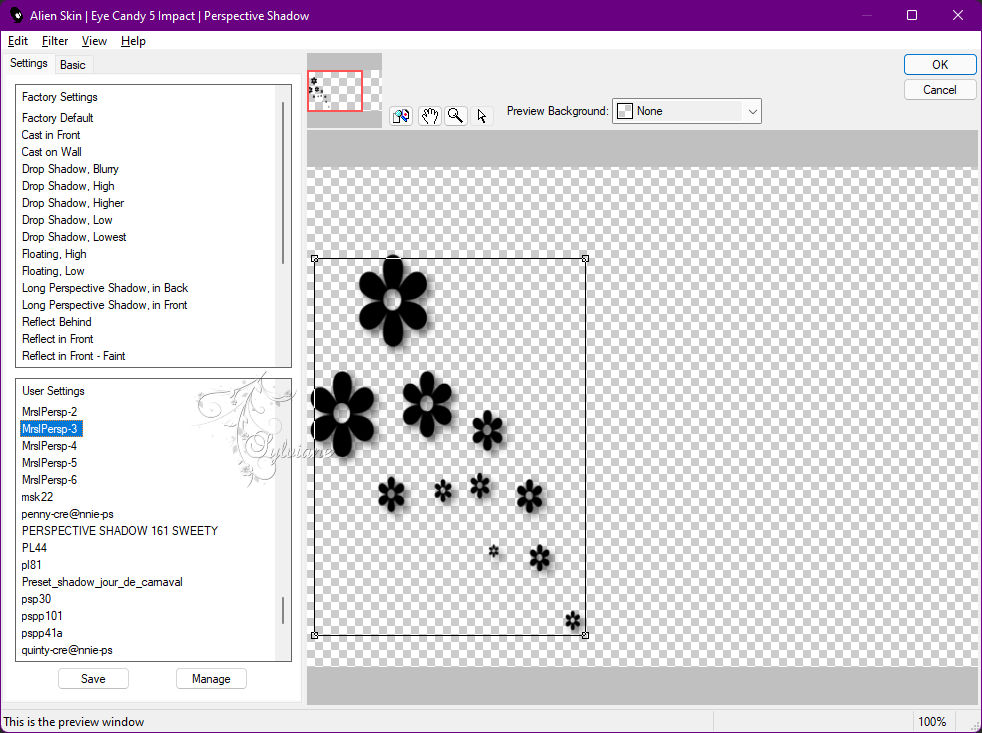
Task: Choose the psp30 user setting
Action: [x=36, y=599]
